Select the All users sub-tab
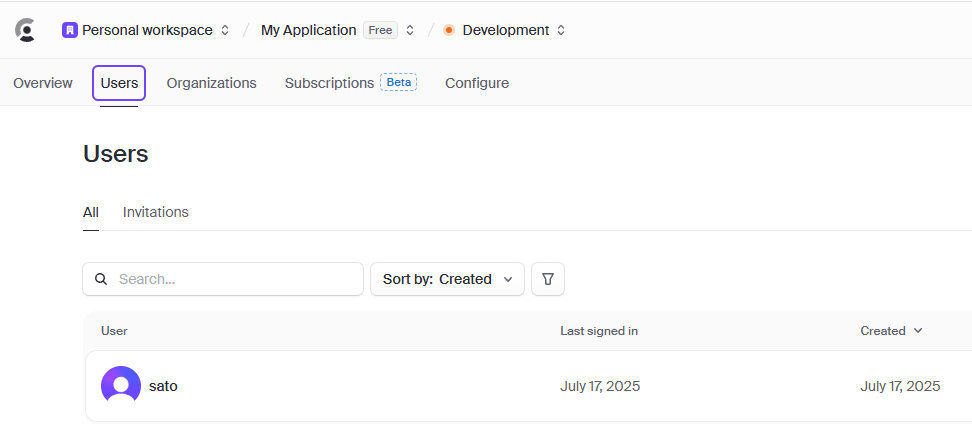The width and height of the screenshot is (972, 438). 91,212
